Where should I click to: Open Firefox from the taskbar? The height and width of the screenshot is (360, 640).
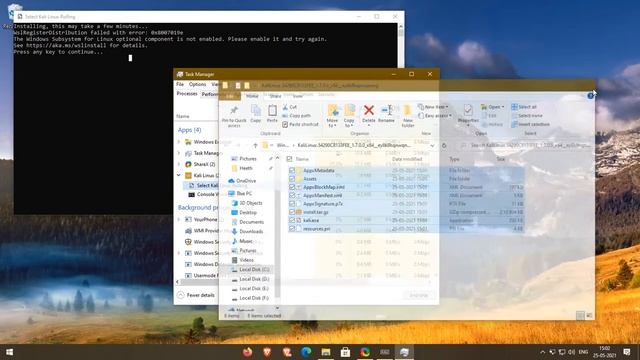pos(247,352)
